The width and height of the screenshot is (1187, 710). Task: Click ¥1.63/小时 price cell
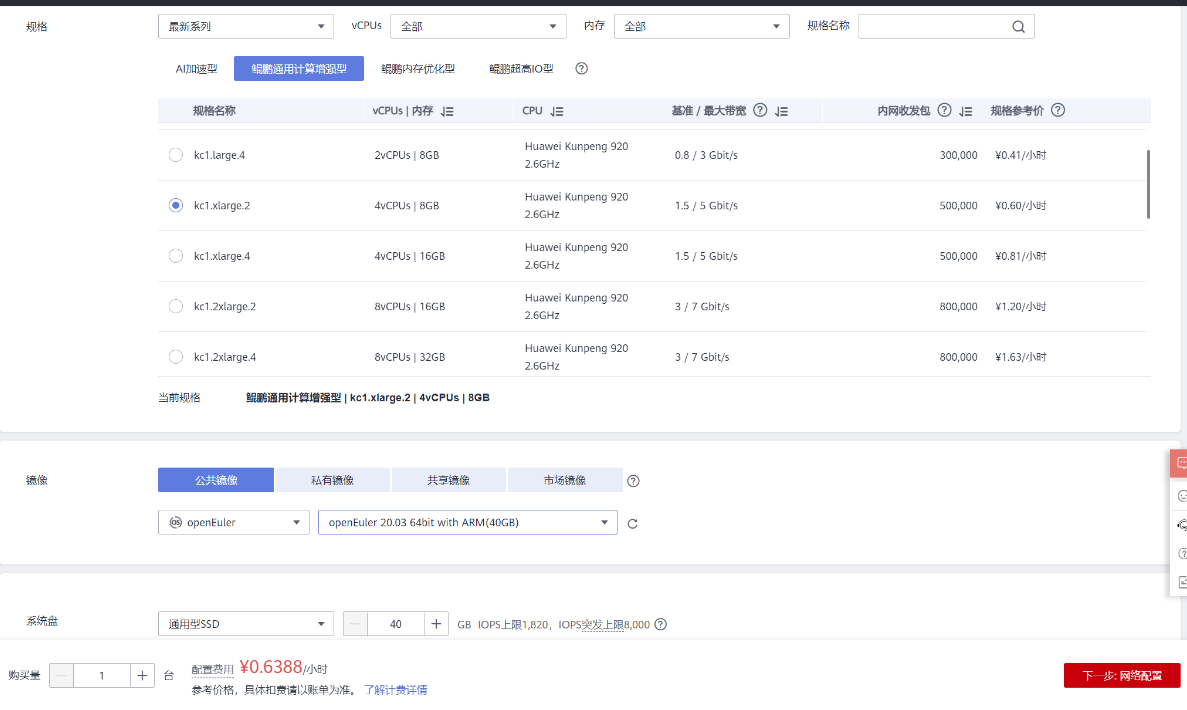point(1020,357)
